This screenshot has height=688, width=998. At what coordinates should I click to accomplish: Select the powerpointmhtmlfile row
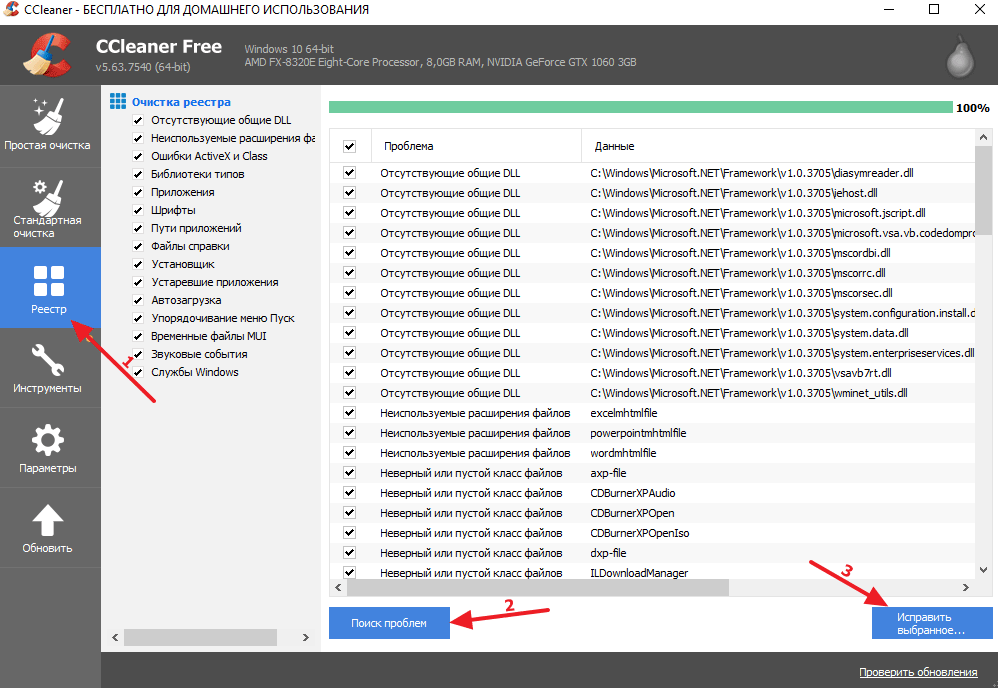tap(652, 433)
